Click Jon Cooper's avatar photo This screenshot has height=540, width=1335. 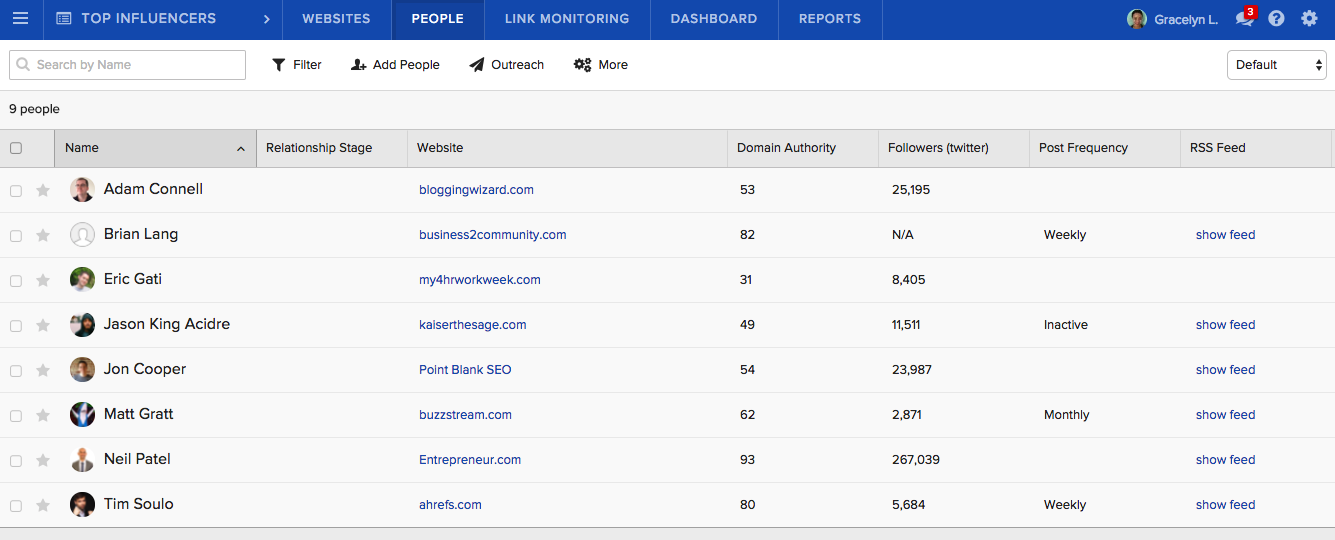coord(82,370)
